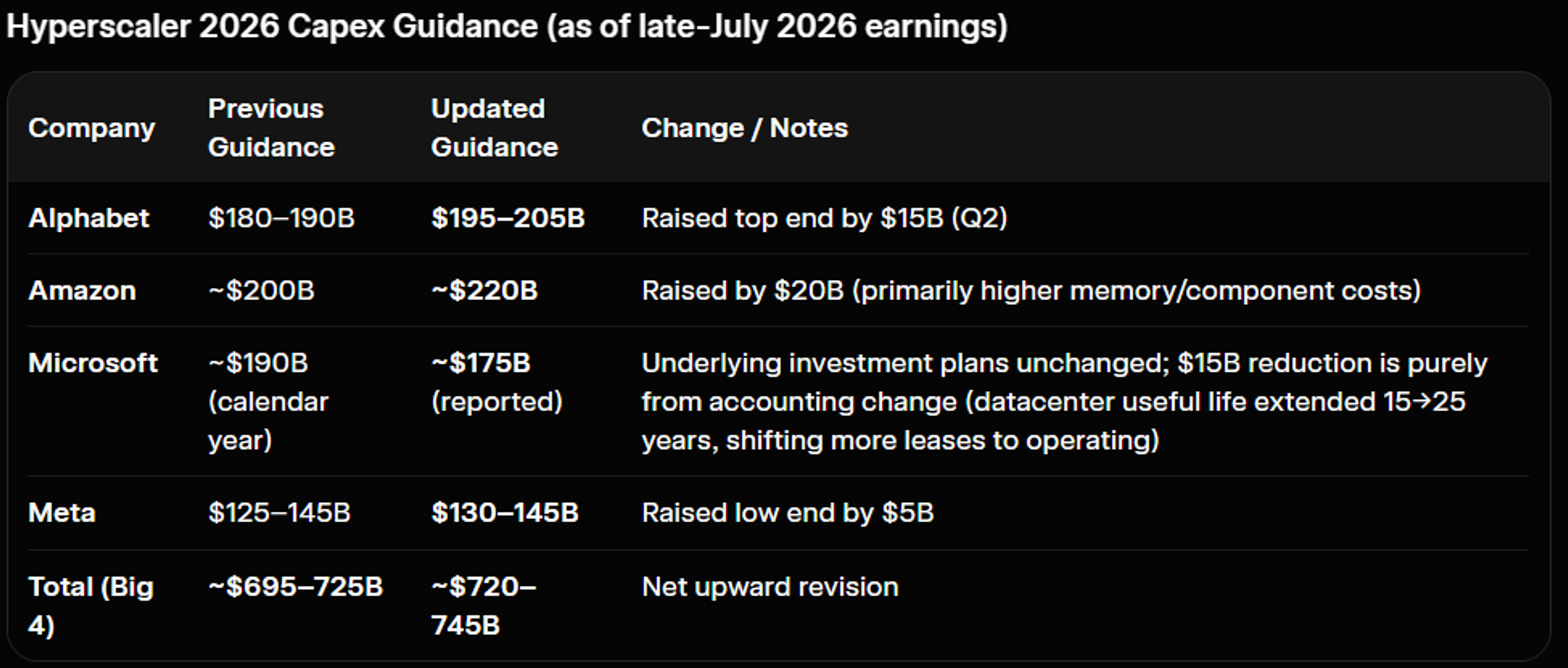Click the Total (Big 4) cell

tap(90, 606)
